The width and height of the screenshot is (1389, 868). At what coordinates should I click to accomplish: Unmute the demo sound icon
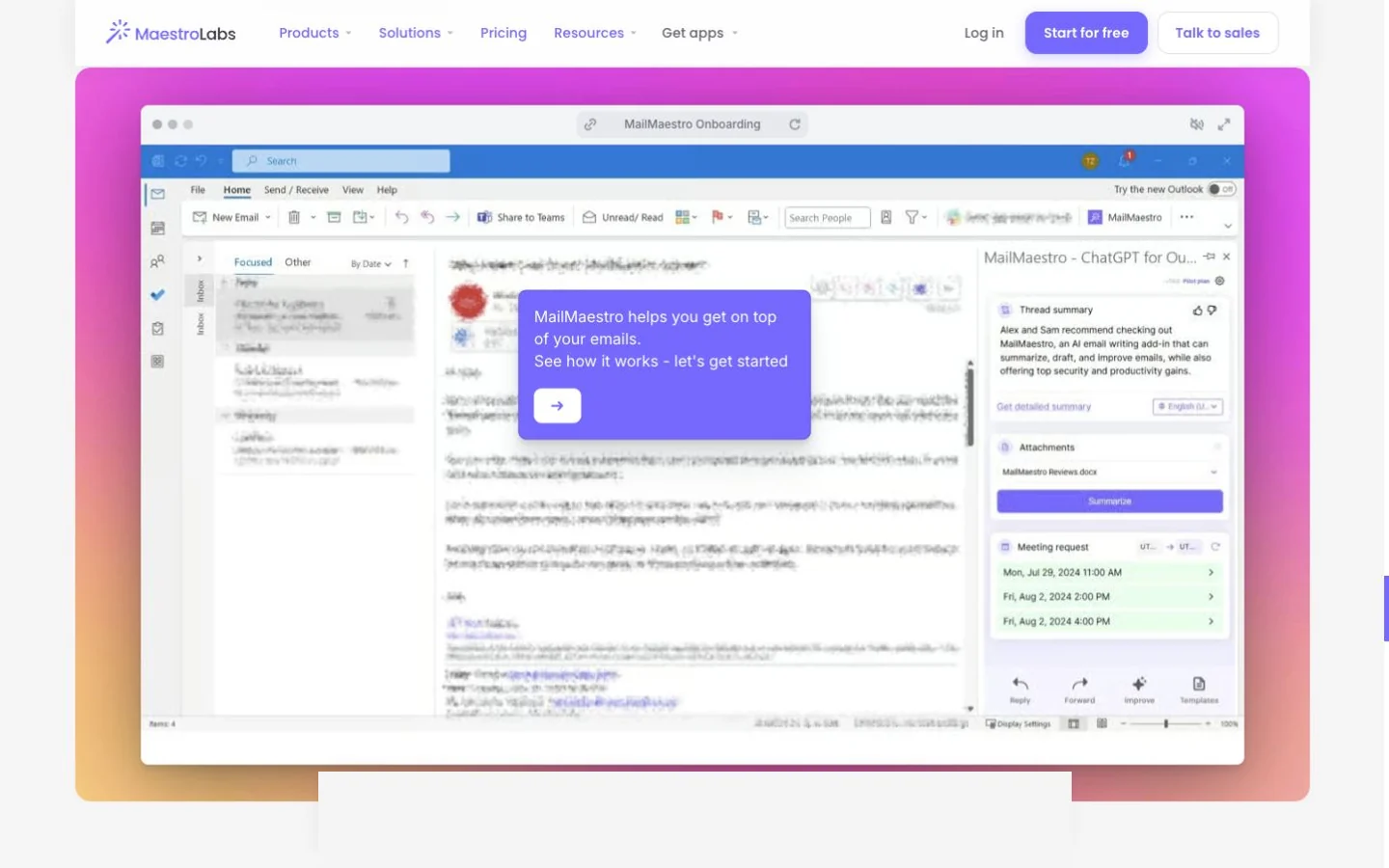point(1197,124)
